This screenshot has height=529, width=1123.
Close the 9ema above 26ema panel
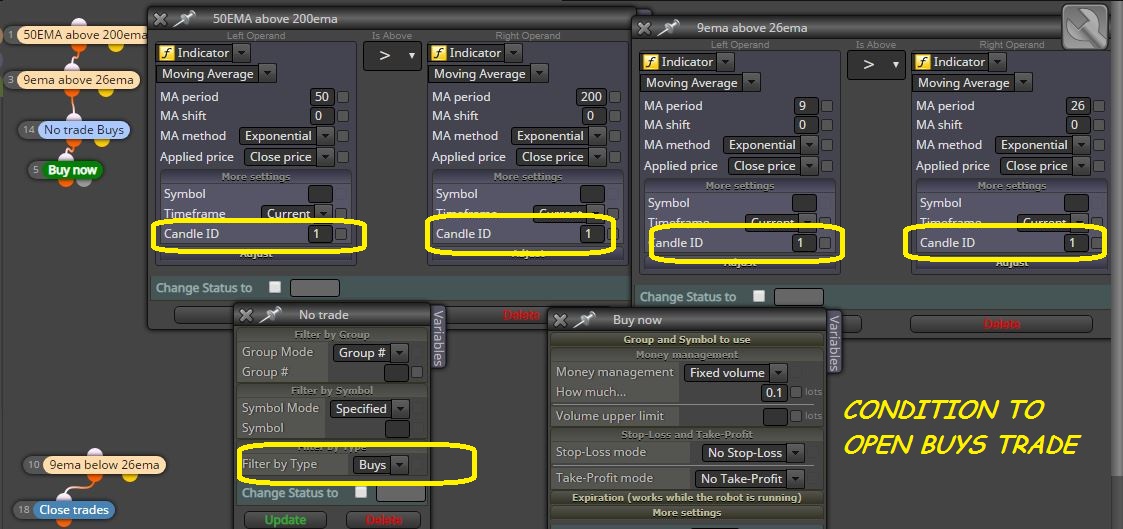click(645, 28)
